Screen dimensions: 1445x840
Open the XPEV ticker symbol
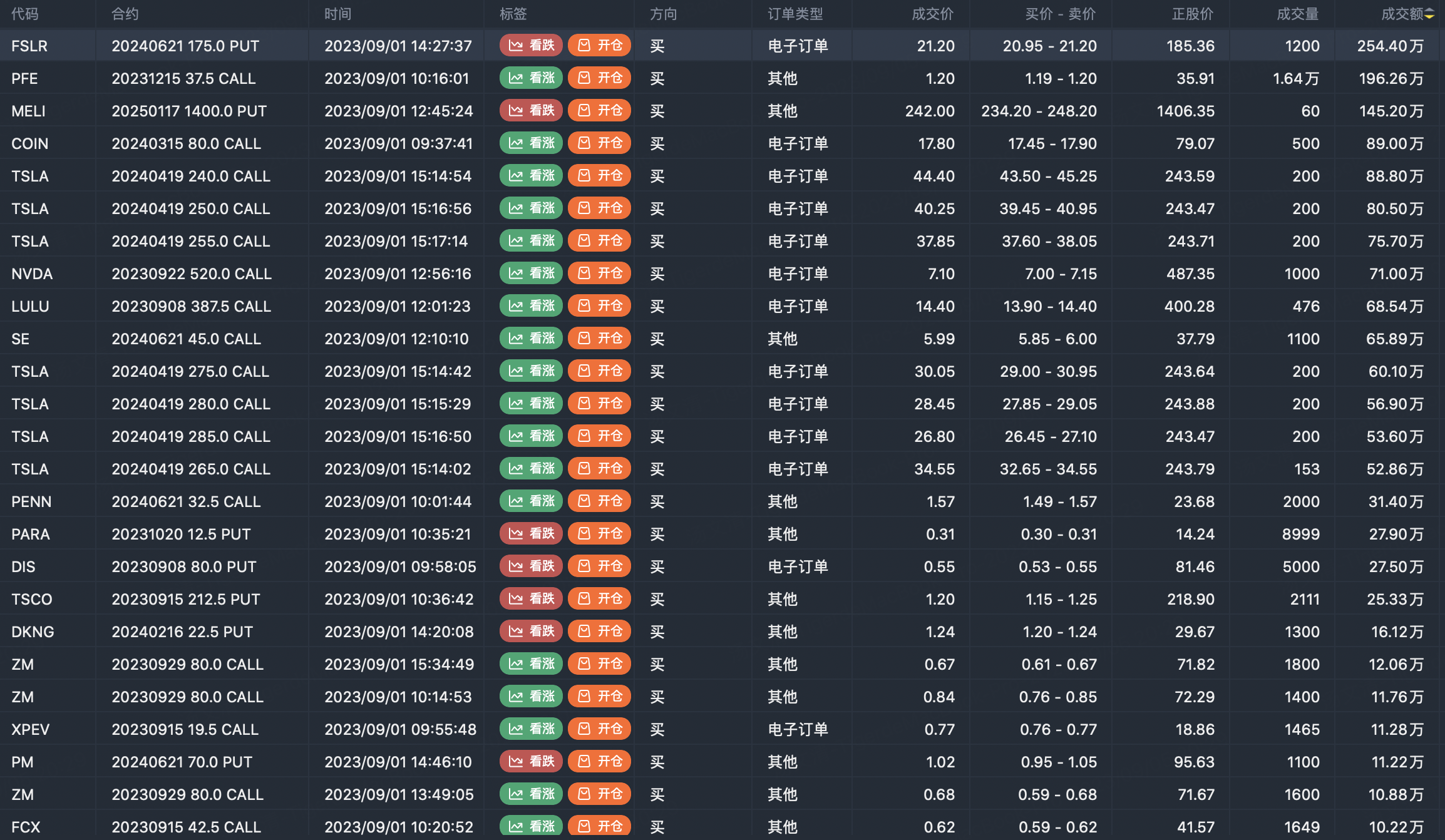(30, 729)
